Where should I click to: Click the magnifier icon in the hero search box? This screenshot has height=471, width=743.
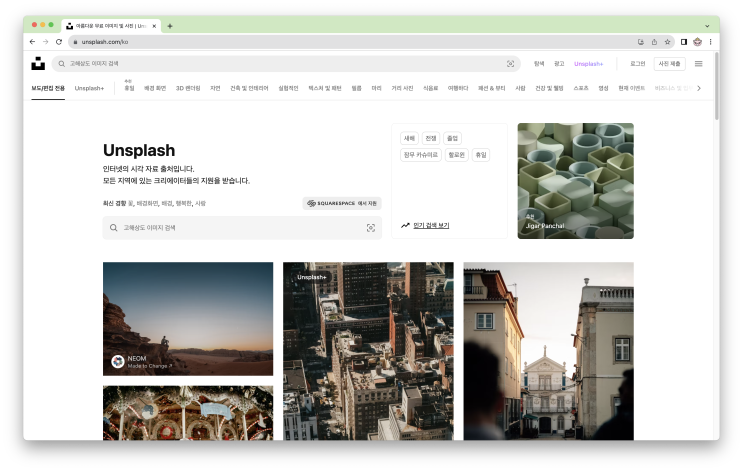pos(114,228)
